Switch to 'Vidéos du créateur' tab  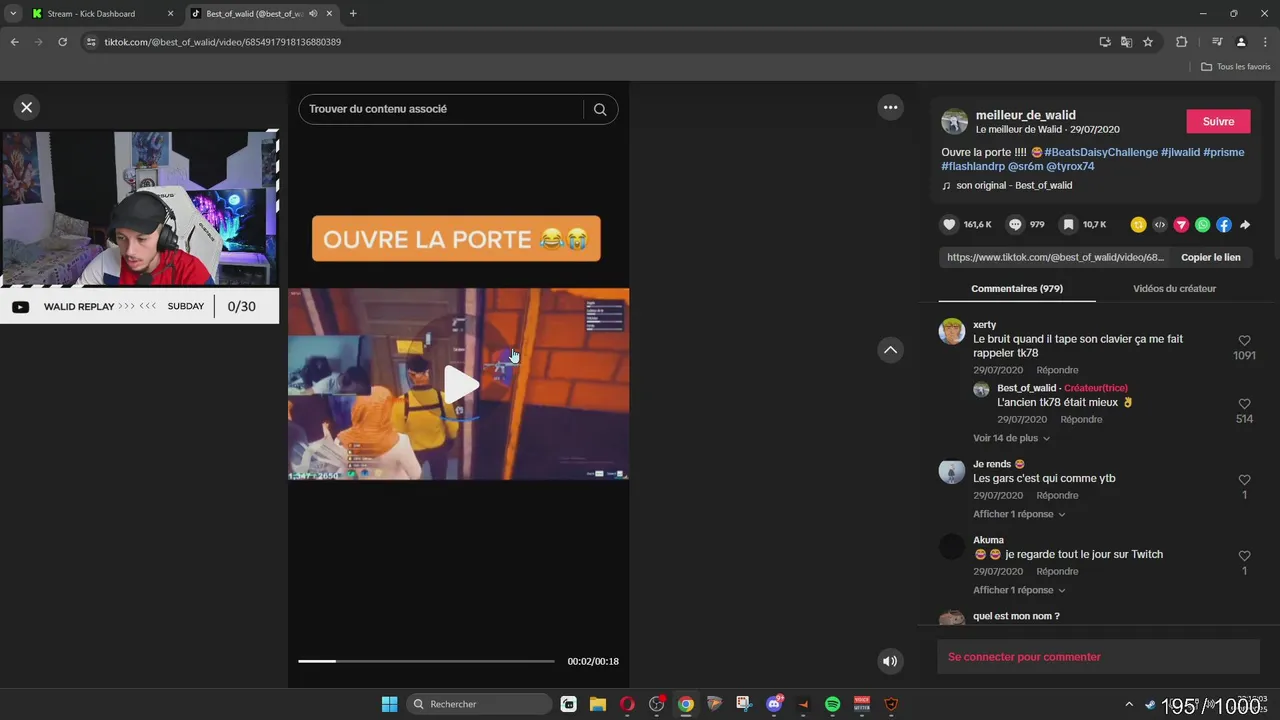click(1174, 288)
